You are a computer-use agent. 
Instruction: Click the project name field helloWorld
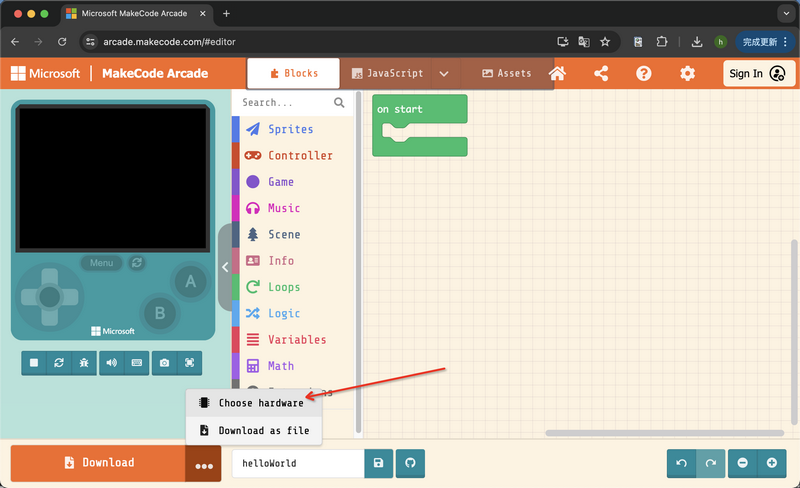pyautogui.click(x=298, y=463)
